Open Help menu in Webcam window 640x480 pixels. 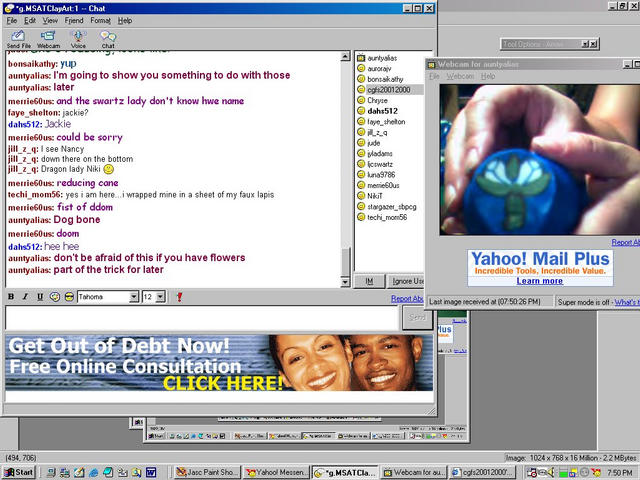pos(488,76)
